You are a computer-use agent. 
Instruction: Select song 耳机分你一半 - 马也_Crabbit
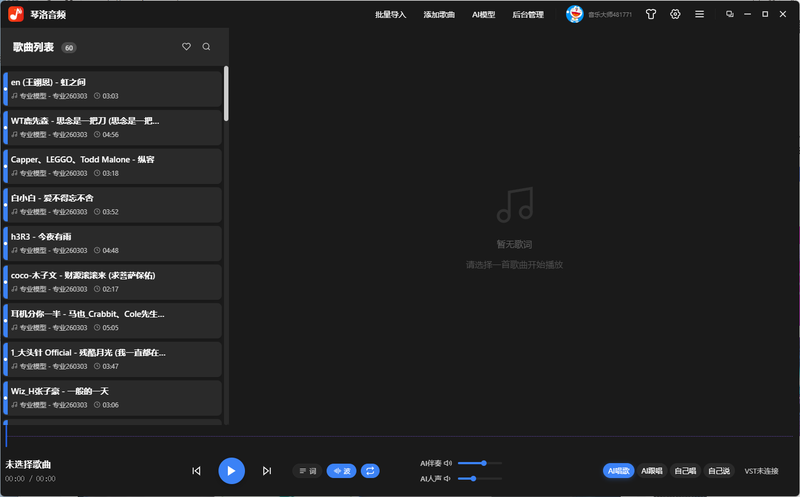112,320
